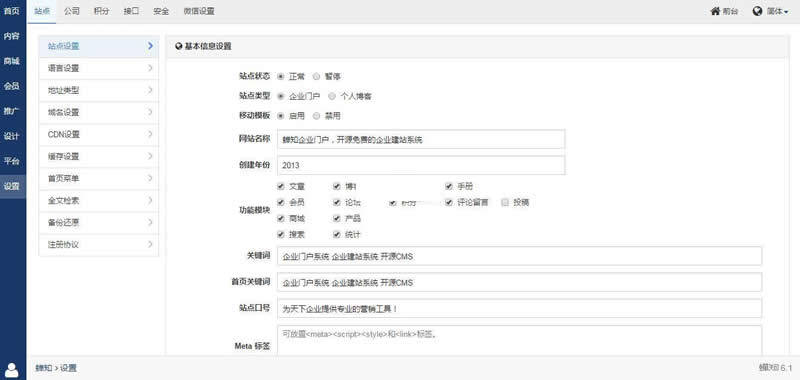800x380 pixels.
Task: Click the chevron arrow on 备份还原 row
Action: click(x=151, y=222)
